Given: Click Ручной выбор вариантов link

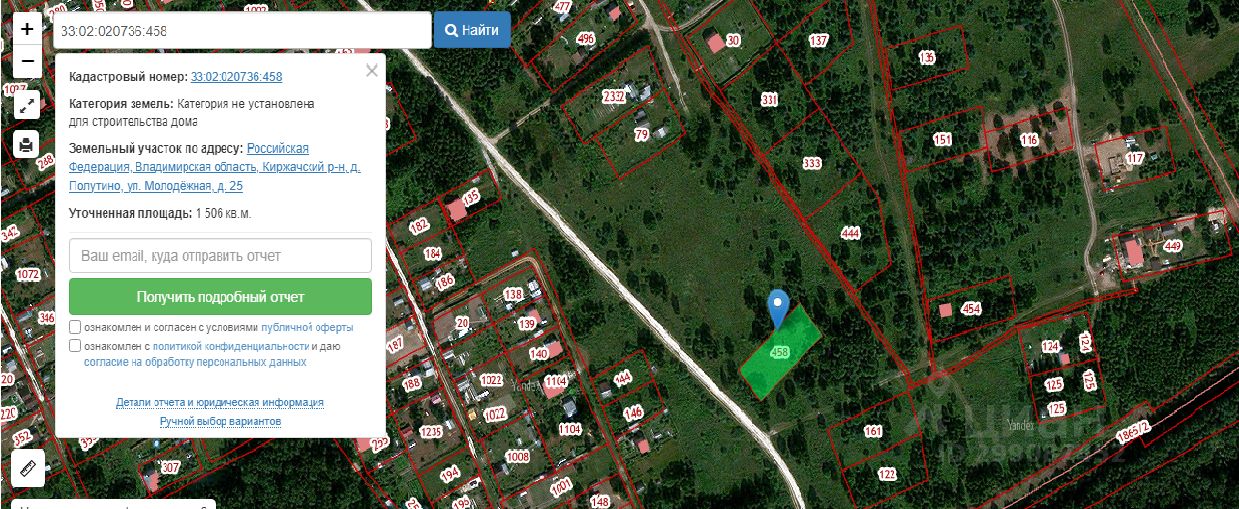Looking at the screenshot, I should [x=220, y=422].
